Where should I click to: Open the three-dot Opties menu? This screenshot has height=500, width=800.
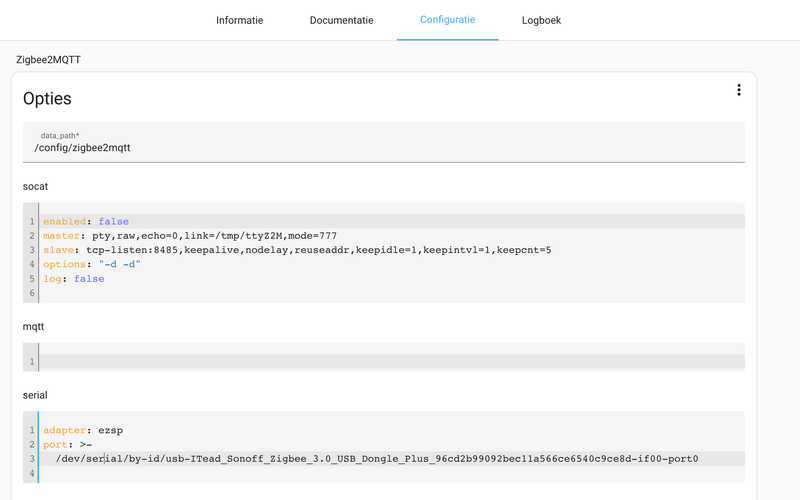pyautogui.click(x=739, y=91)
